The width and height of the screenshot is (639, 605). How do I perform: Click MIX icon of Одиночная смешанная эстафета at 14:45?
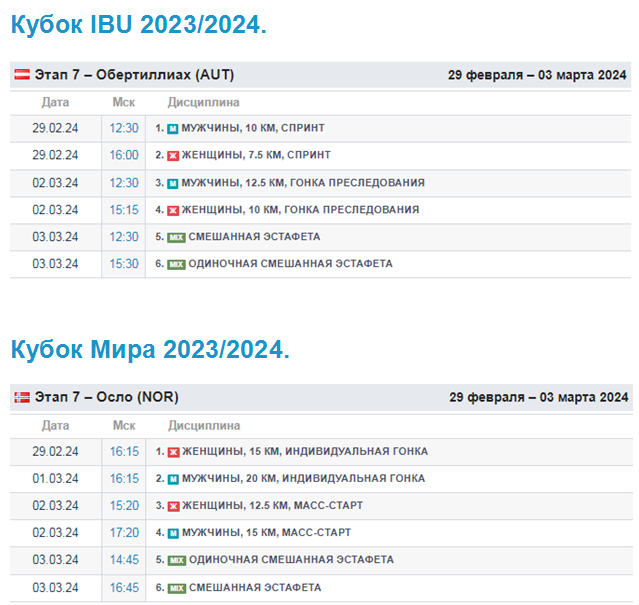point(177,561)
